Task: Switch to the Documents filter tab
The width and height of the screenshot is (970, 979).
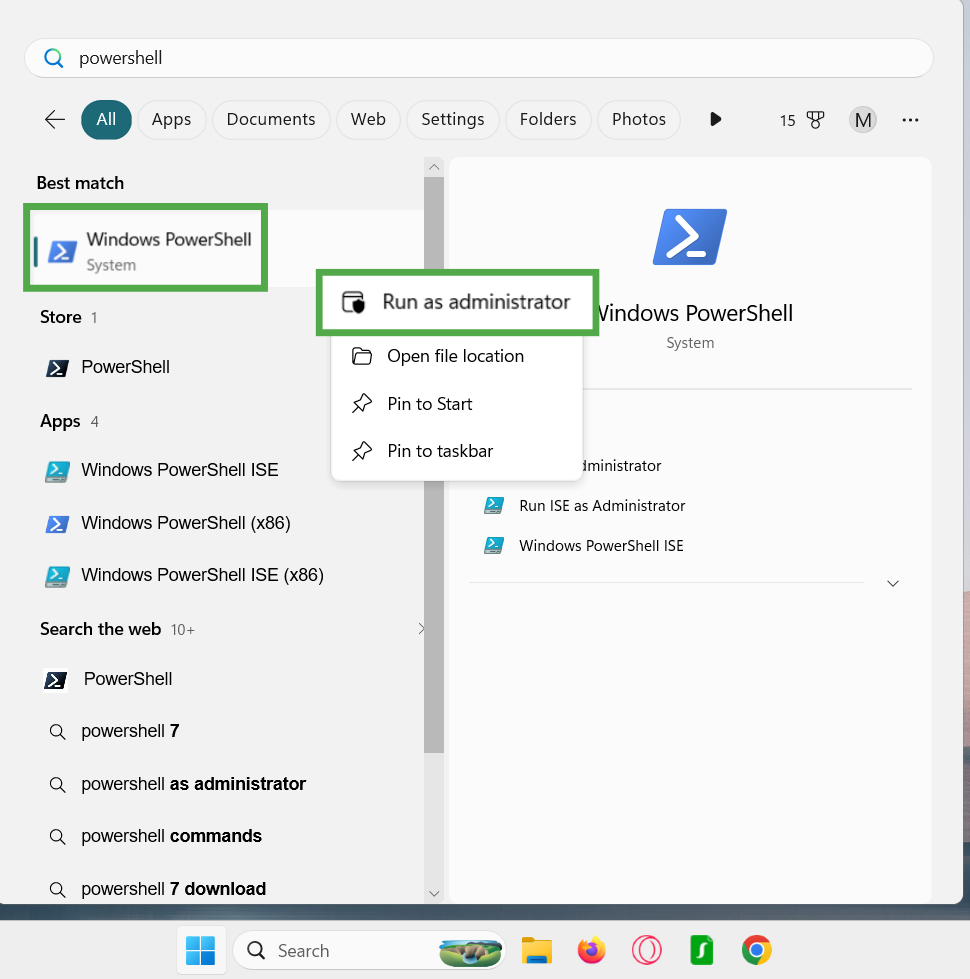Action: pos(271,119)
